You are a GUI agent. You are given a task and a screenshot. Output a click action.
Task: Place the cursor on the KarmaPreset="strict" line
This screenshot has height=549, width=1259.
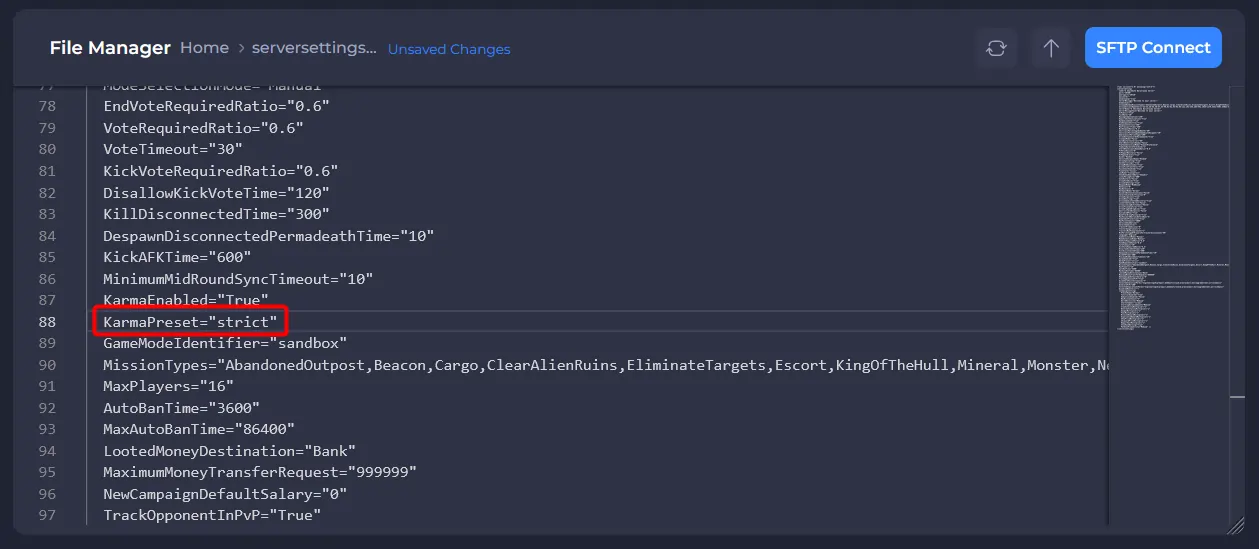pos(190,322)
